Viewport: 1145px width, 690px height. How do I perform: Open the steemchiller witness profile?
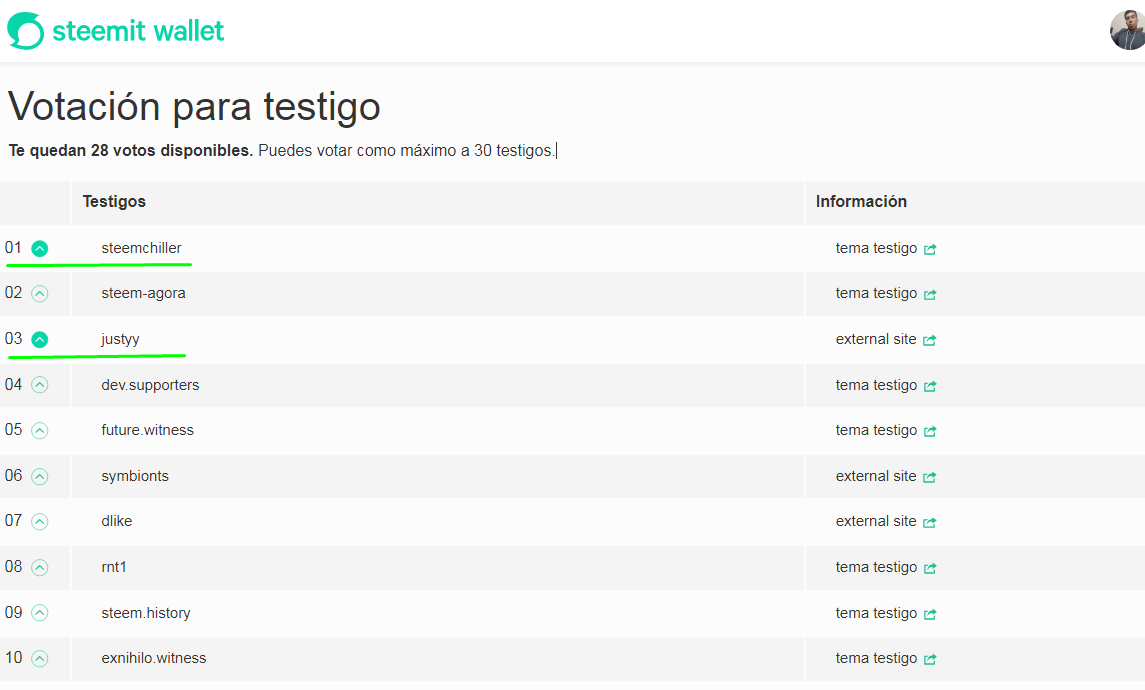pos(142,248)
